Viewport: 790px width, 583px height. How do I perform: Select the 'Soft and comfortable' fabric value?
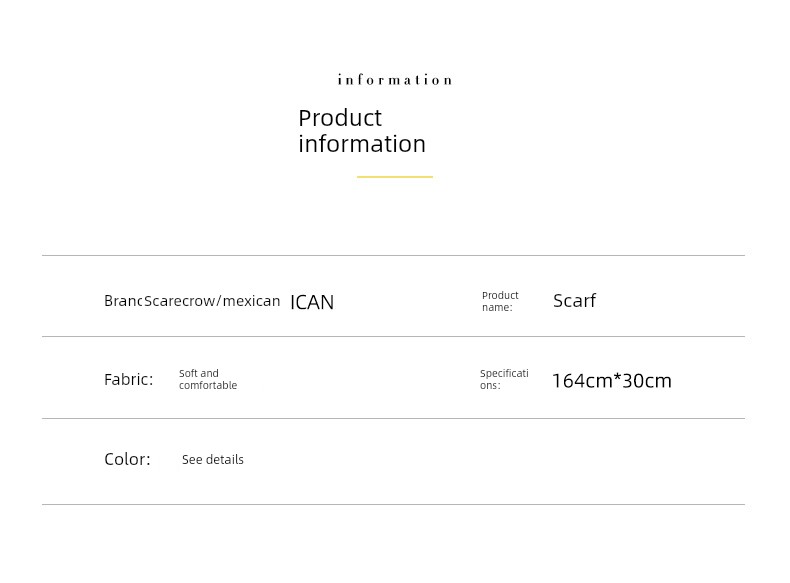pos(208,380)
